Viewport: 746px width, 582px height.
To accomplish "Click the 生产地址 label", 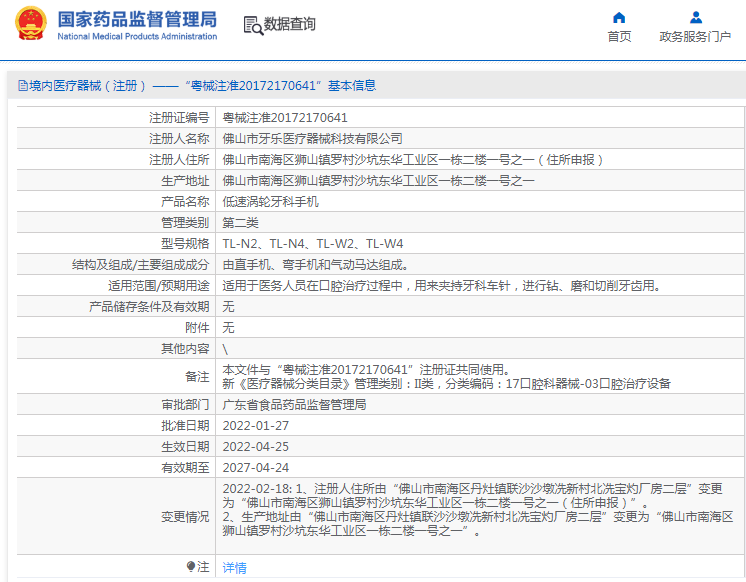I will coord(185,180).
